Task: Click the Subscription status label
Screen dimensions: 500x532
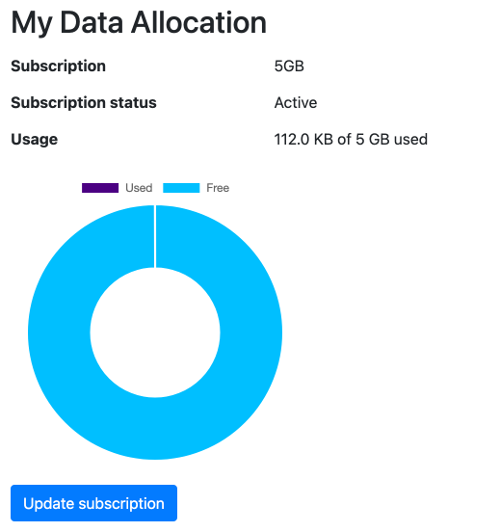Action: [84, 102]
